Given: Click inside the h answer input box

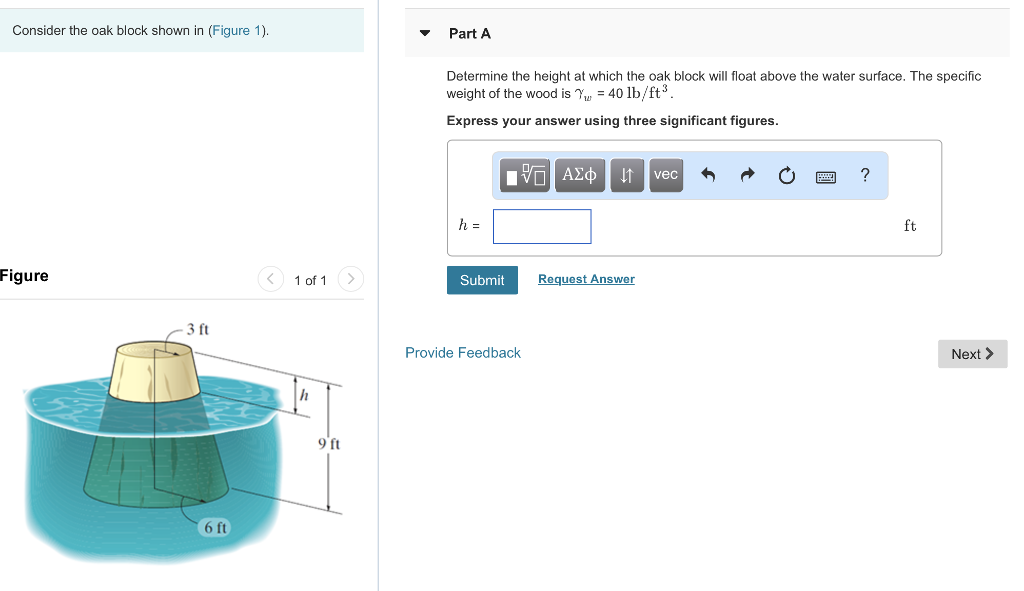Looking at the screenshot, I should (x=541, y=226).
